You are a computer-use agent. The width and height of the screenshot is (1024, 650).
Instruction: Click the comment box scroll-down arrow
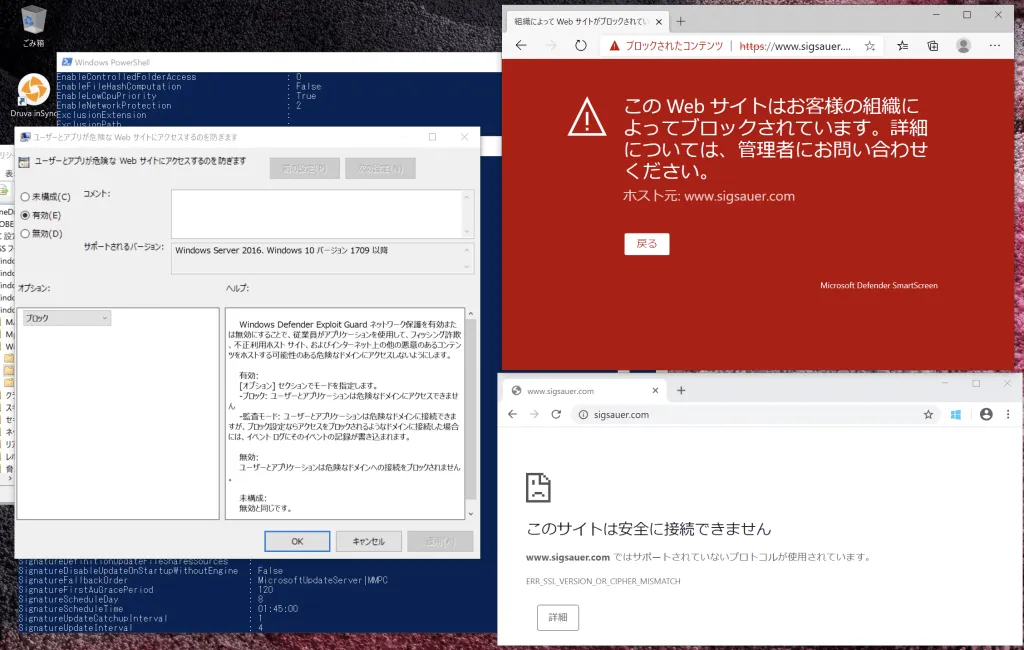(466, 231)
